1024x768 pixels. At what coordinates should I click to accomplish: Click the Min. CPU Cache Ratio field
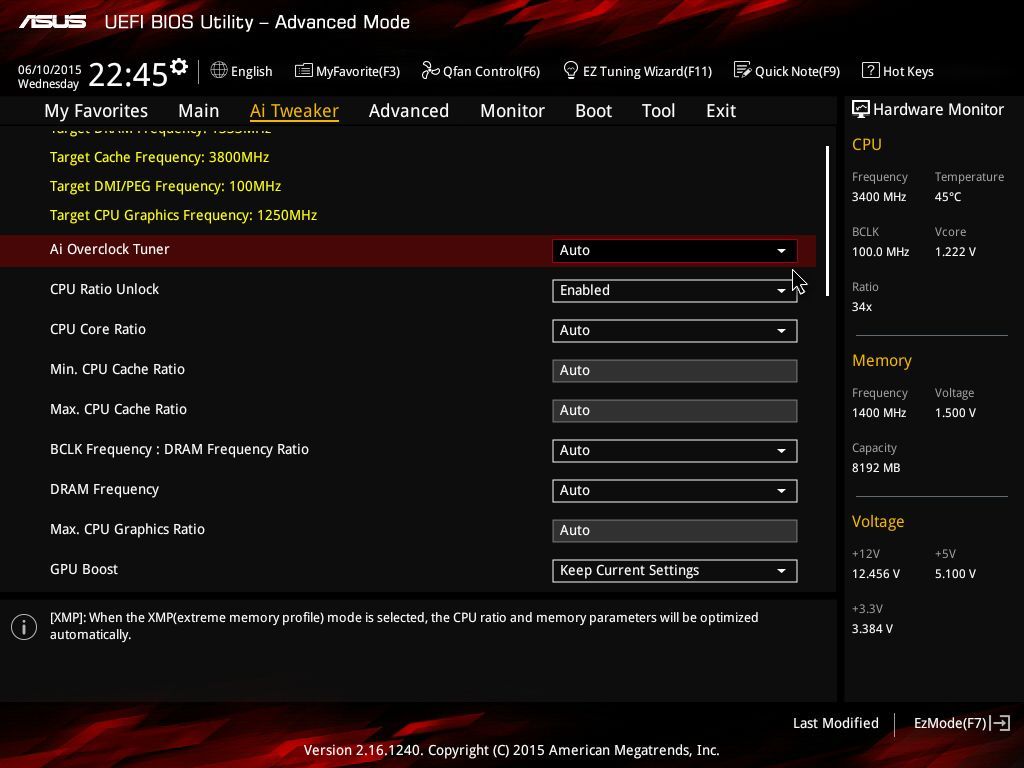point(675,370)
